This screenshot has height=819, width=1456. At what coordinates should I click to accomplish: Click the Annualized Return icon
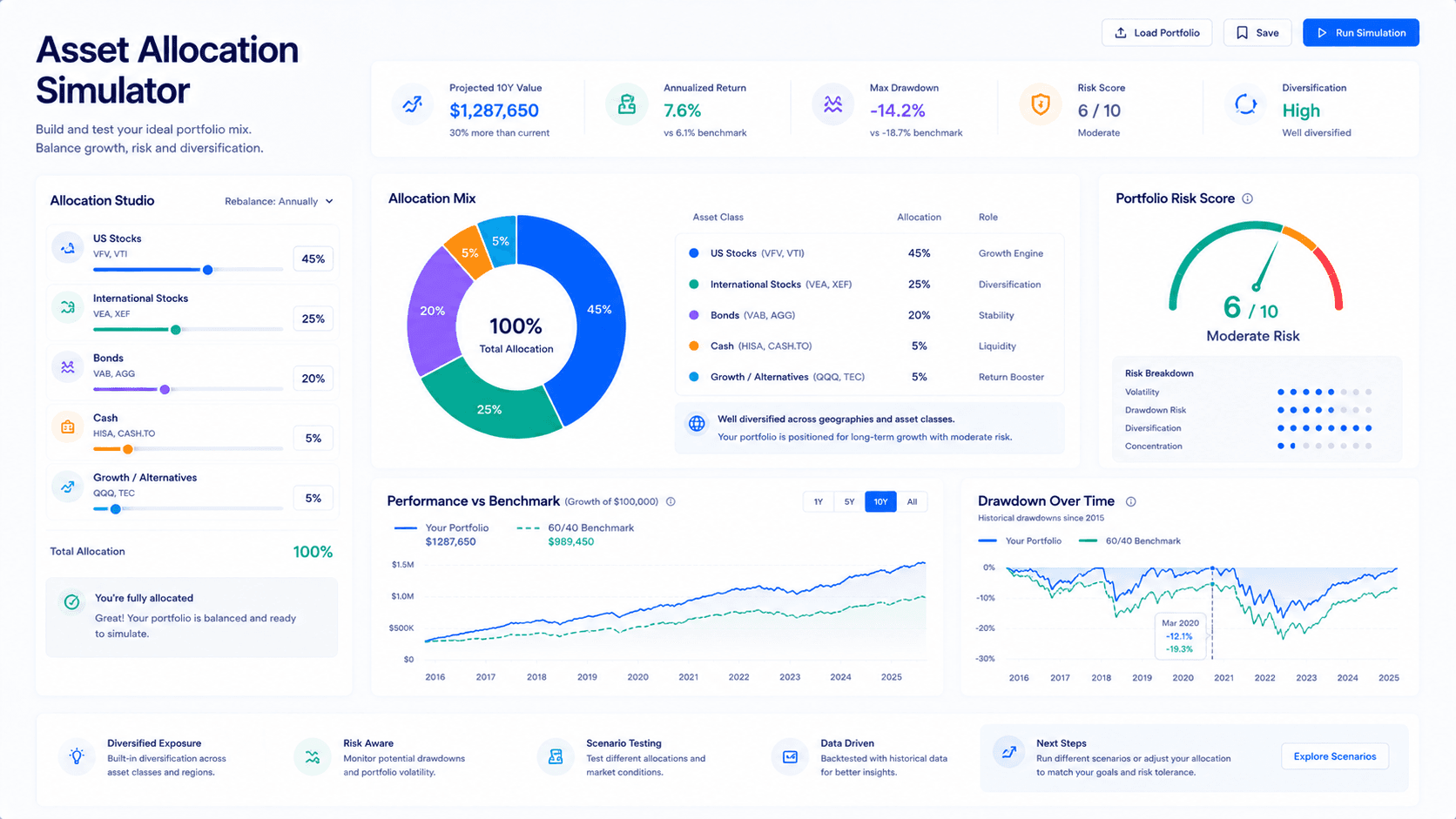pyautogui.click(x=627, y=105)
